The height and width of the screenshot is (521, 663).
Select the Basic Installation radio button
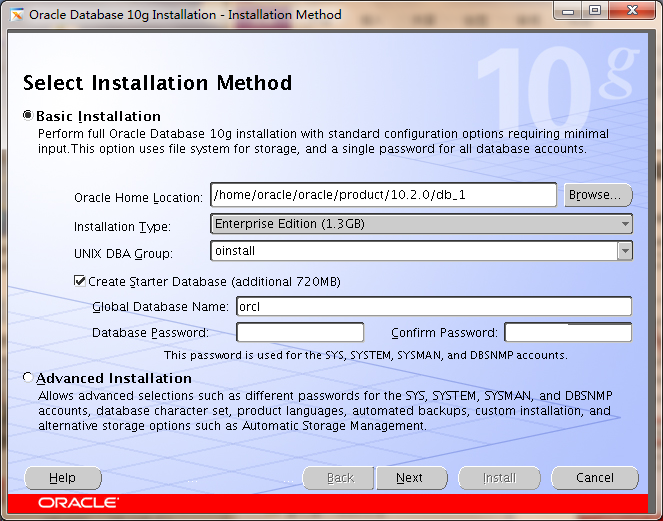[28, 115]
